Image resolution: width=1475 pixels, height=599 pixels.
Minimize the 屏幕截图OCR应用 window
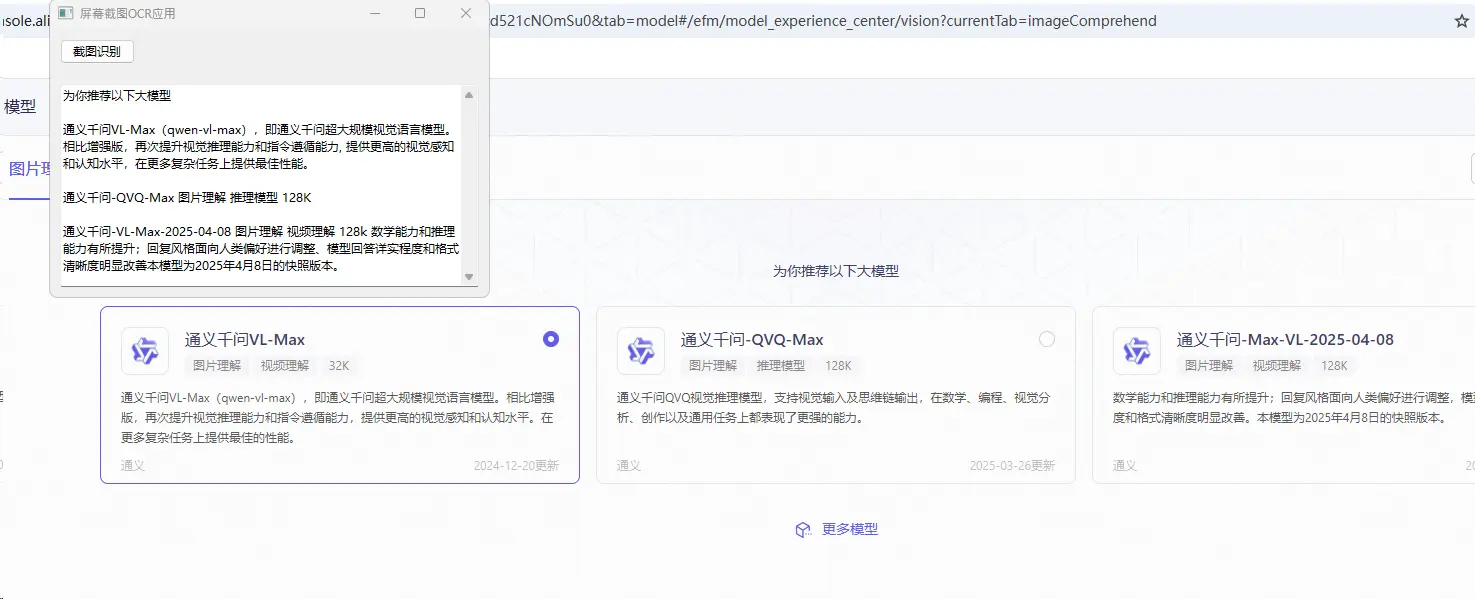[x=376, y=13]
